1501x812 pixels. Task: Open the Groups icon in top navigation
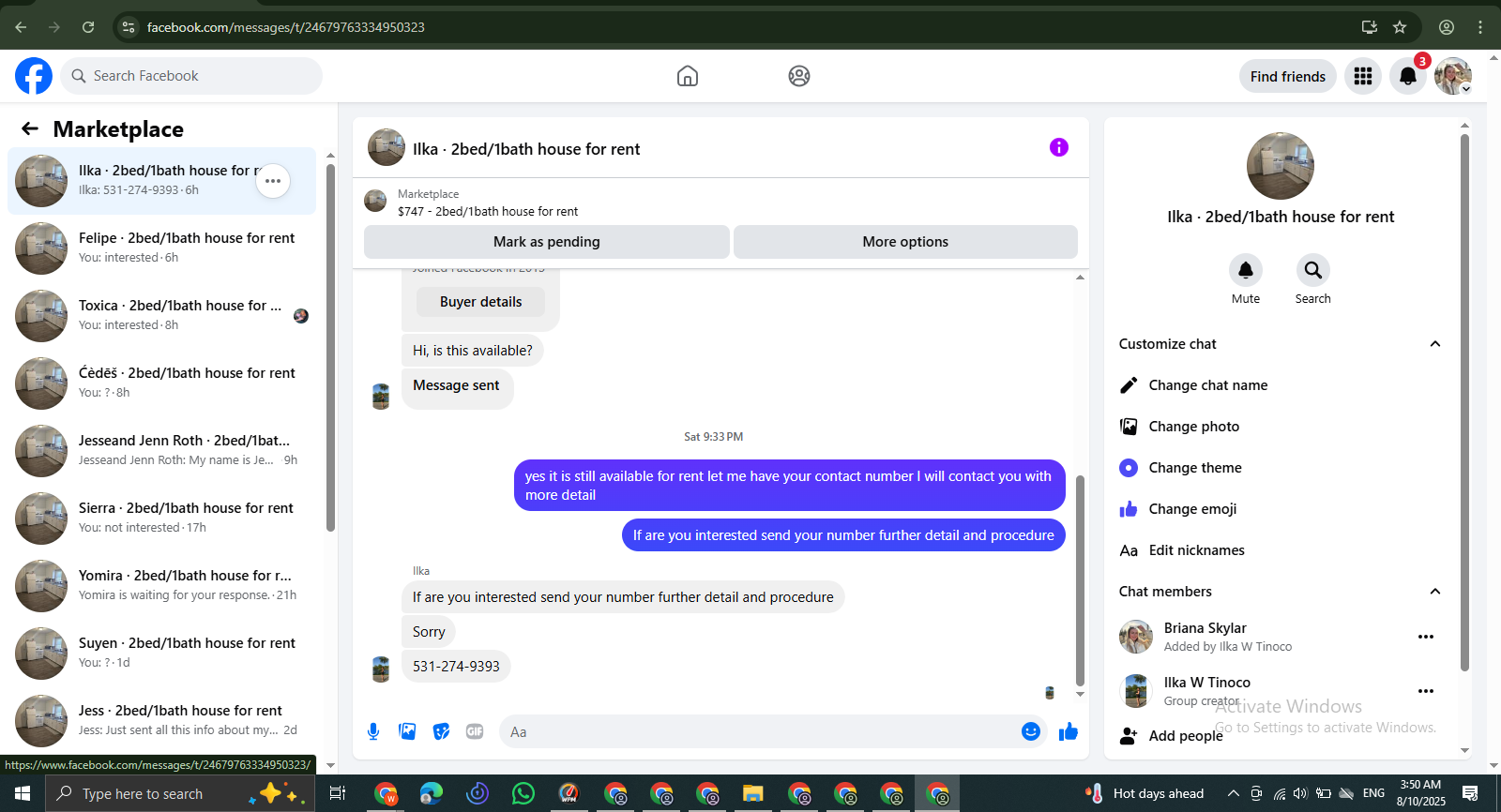click(x=799, y=76)
